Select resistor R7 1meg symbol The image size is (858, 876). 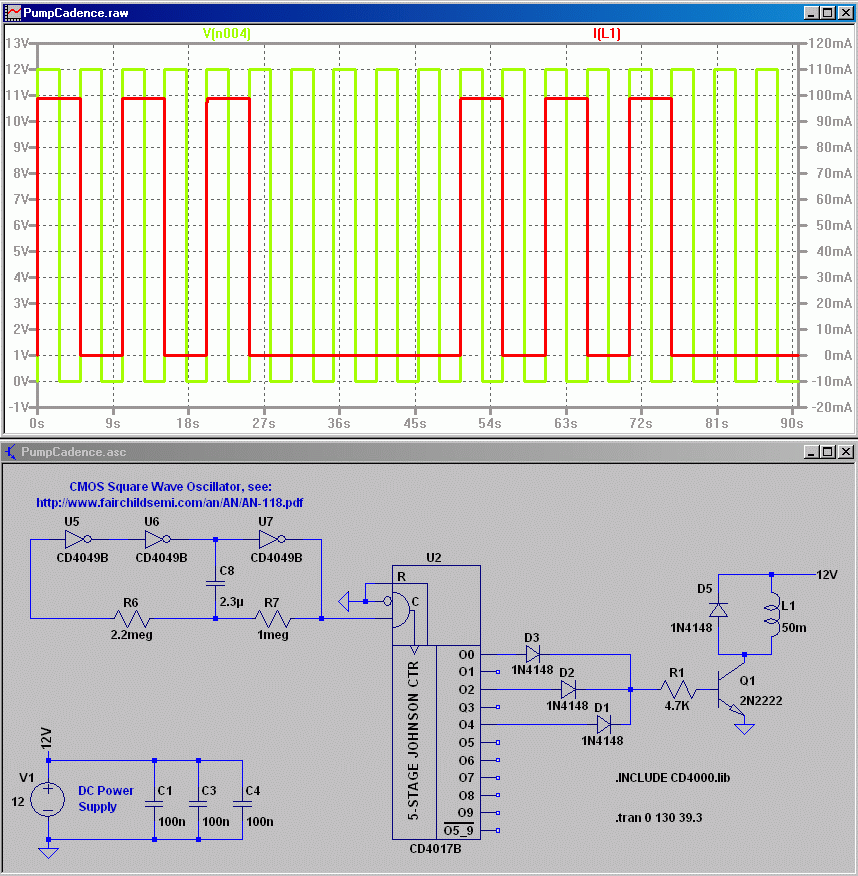click(273, 618)
